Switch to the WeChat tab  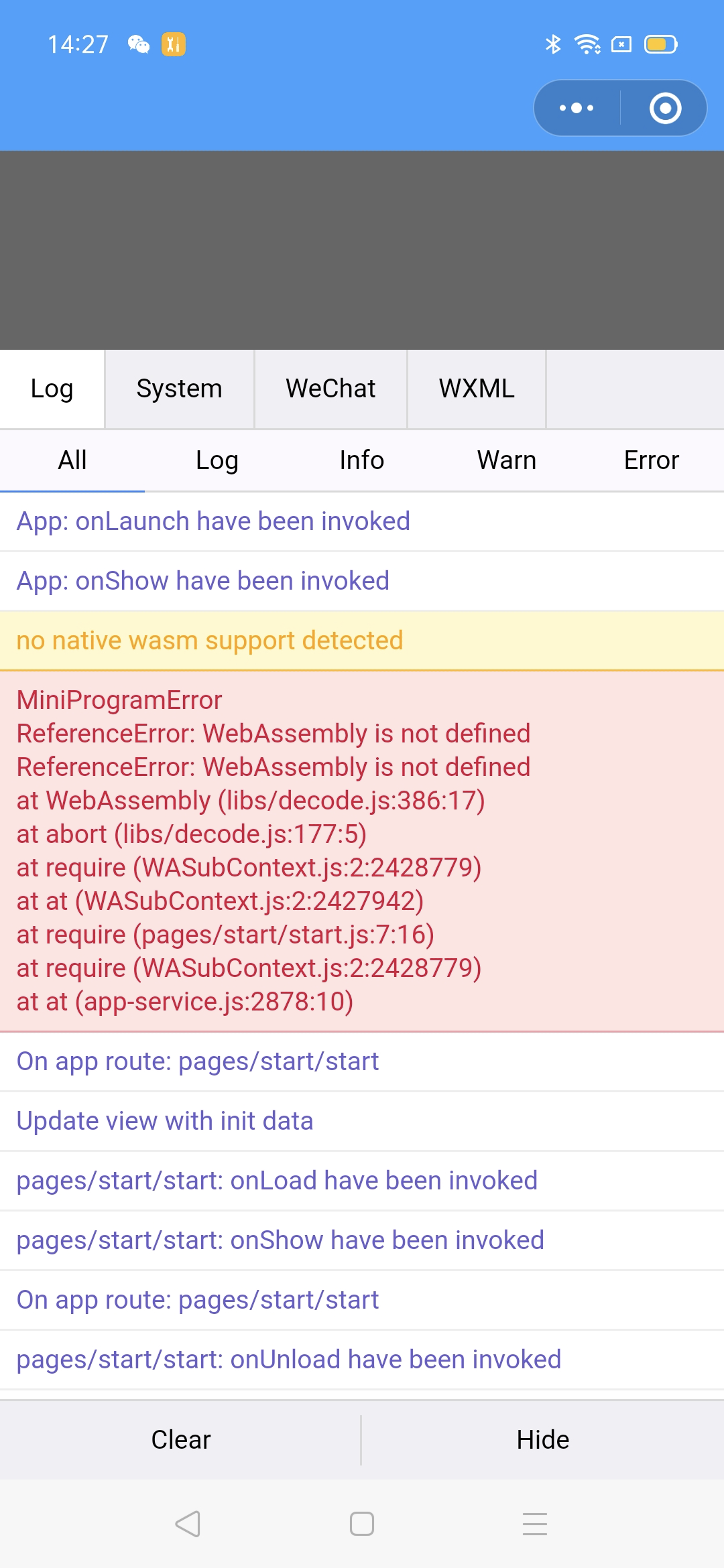point(331,389)
